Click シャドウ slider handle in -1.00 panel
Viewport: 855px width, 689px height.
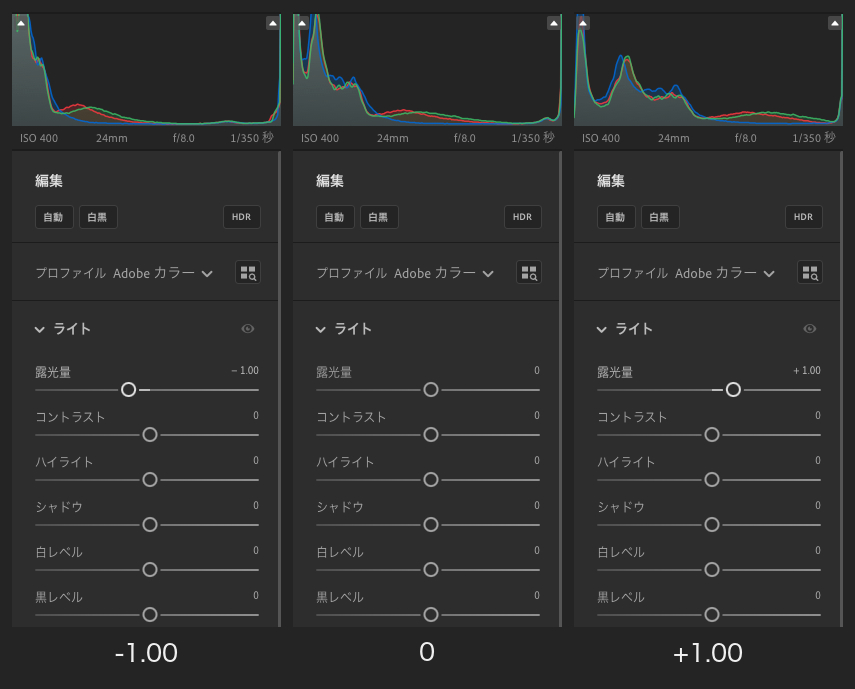[x=150, y=524]
